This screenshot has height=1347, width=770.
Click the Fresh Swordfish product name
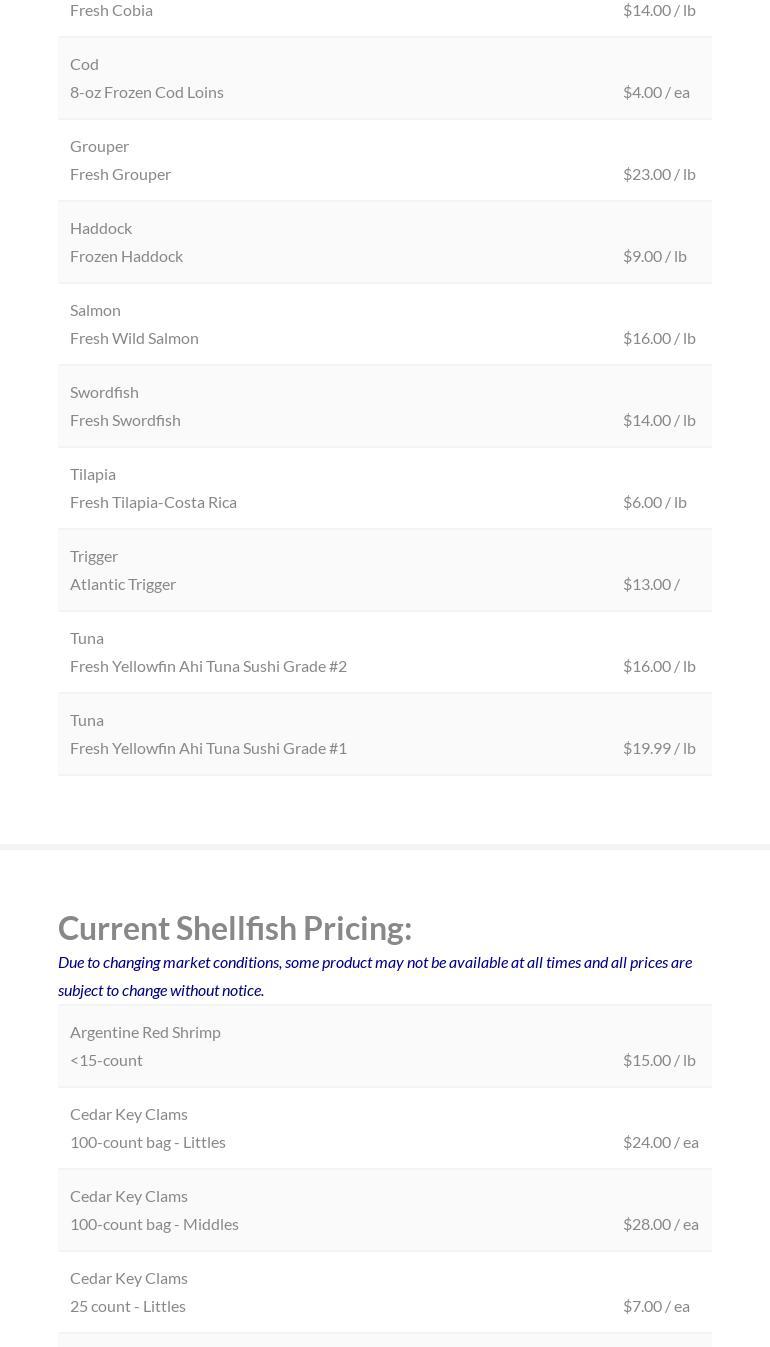125,420
